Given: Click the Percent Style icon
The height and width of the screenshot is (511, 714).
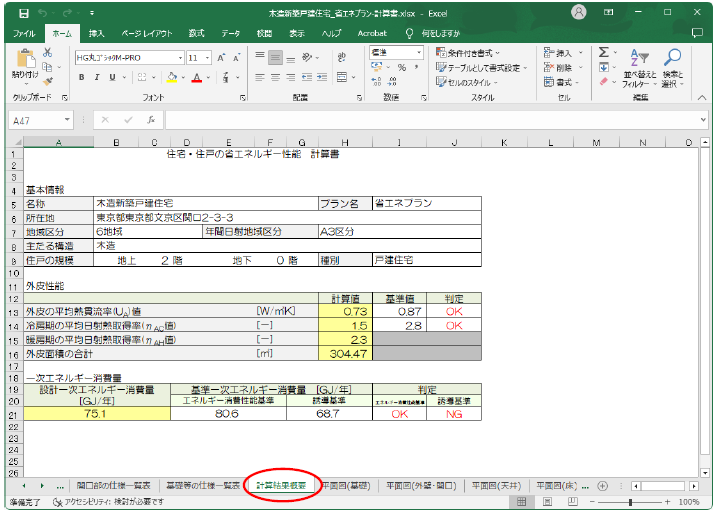Looking at the screenshot, I should click(x=402, y=67).
